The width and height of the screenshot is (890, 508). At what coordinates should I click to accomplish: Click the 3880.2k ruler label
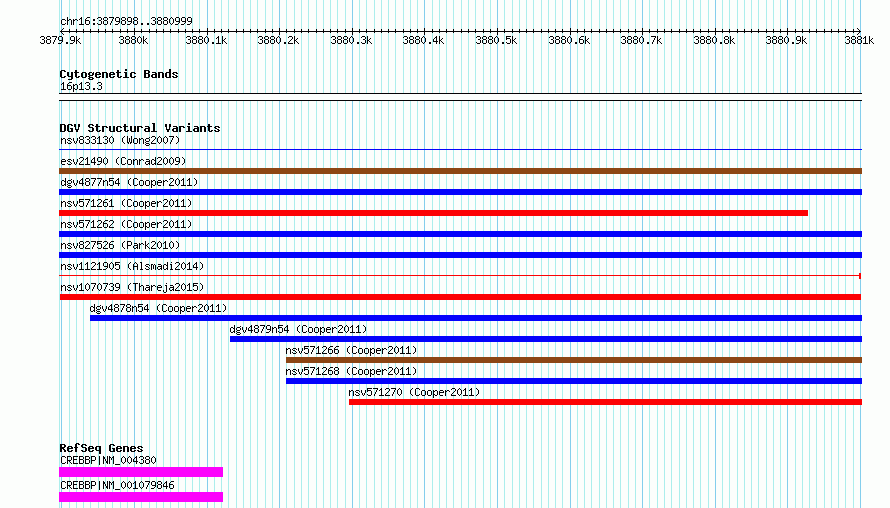click(278, 40)
